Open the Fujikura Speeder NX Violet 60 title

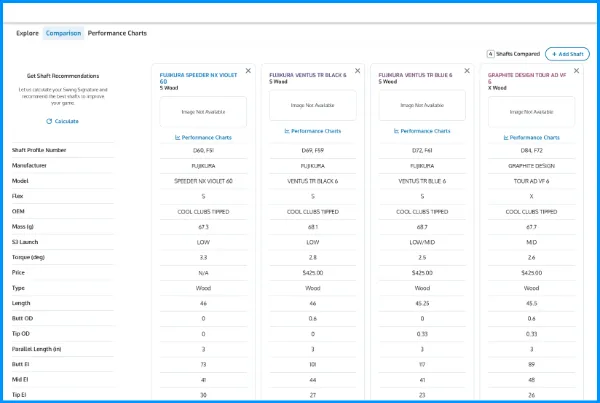click(x=195, y=77)
